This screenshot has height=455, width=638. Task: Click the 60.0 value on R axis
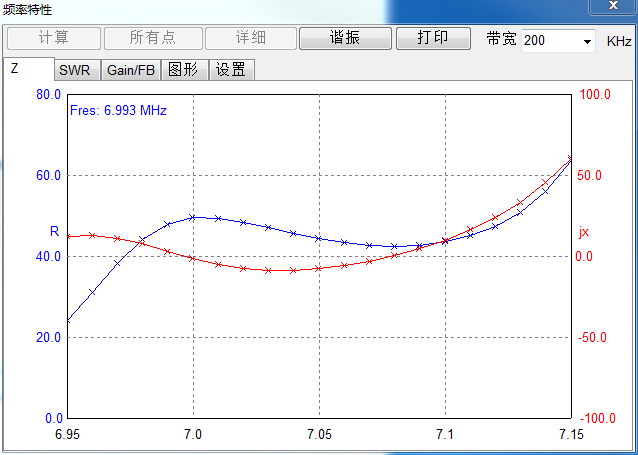tap(48, 175)
